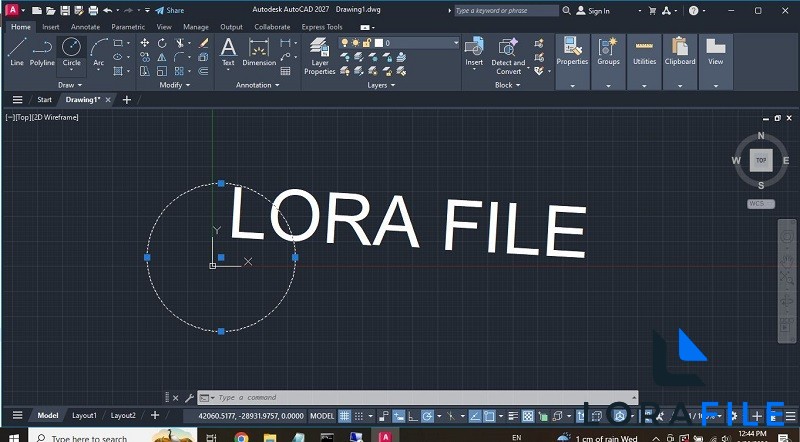Click the Table icon in Annotation panel
Viewport: 800px width, 442px height.
coord(286,71)
